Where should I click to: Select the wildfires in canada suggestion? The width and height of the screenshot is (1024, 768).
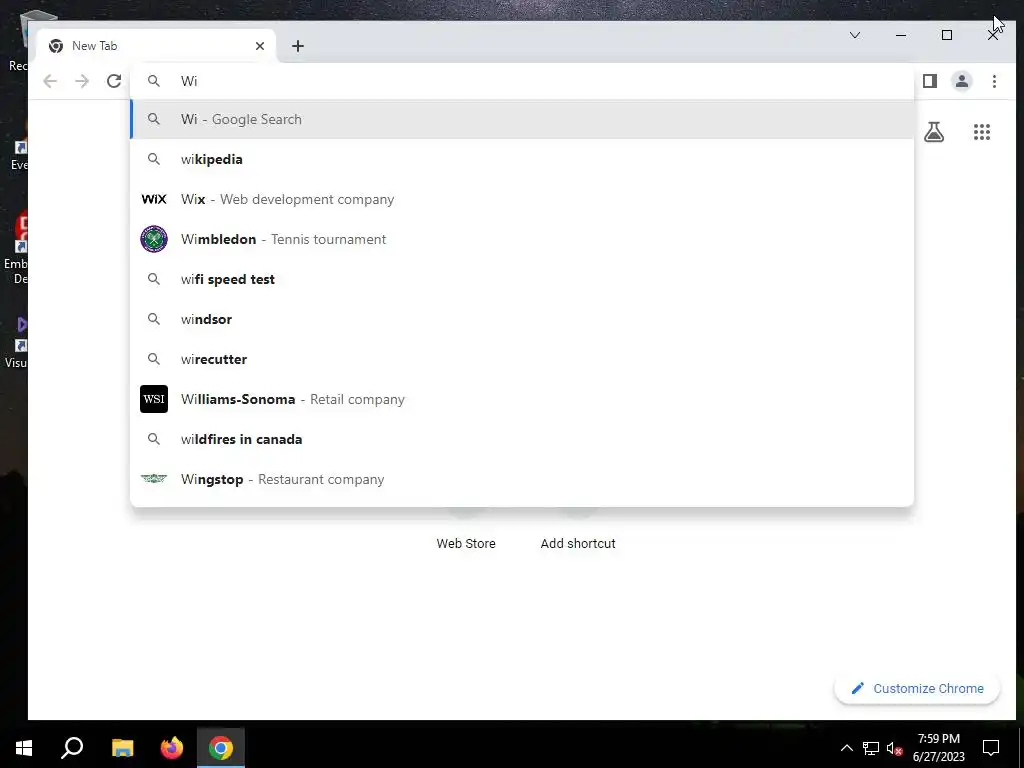[x=522, y=439]
